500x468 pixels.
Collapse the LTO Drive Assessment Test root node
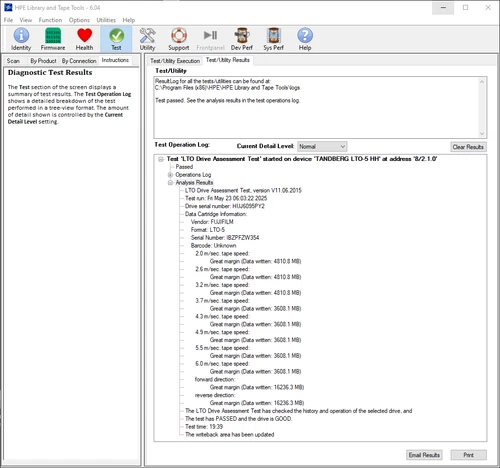tap(161, 159)
